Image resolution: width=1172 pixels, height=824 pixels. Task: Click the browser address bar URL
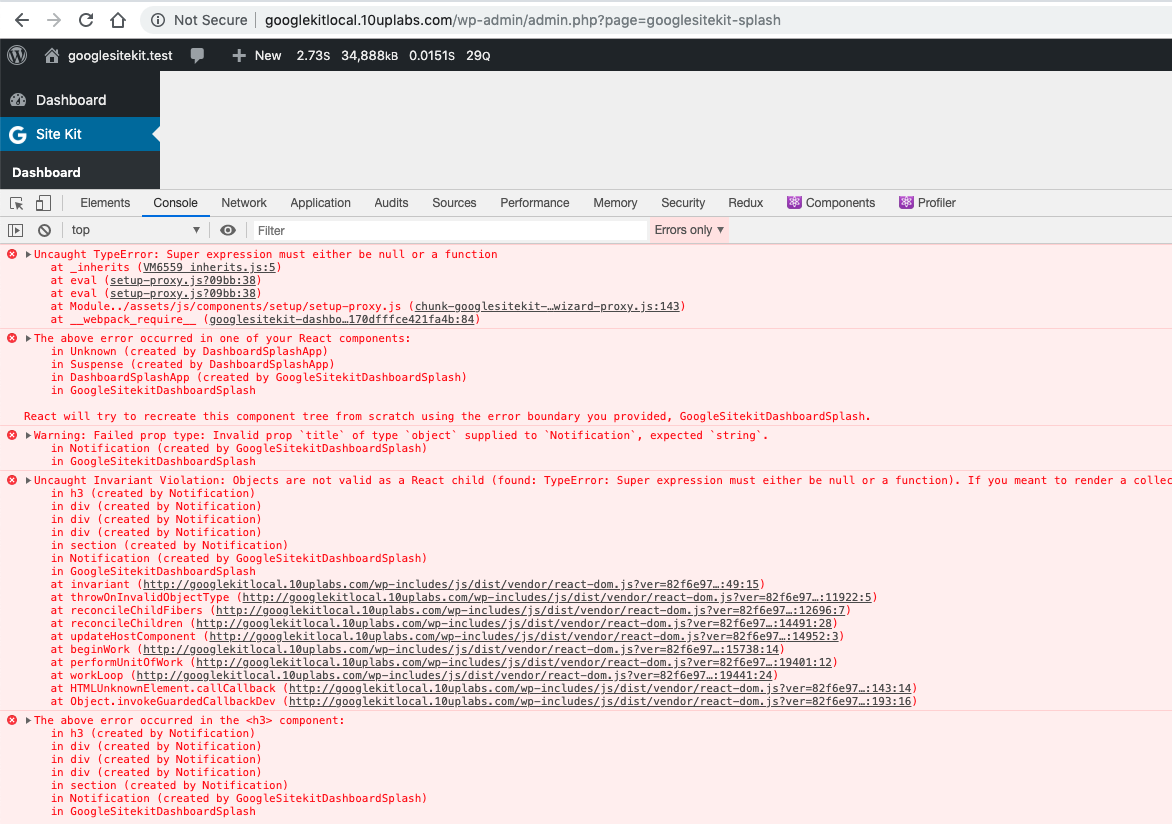point(522,20)
